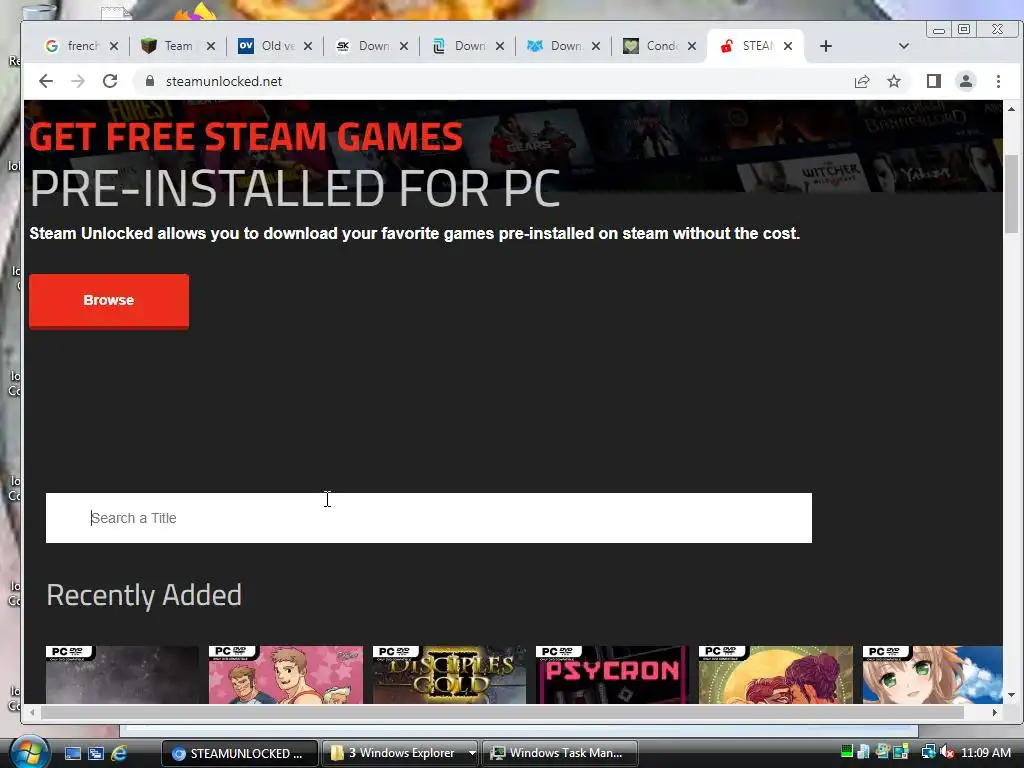Click the padlock site info icon
Viewport: 1024px width, 768px height.
click(150, 81)
